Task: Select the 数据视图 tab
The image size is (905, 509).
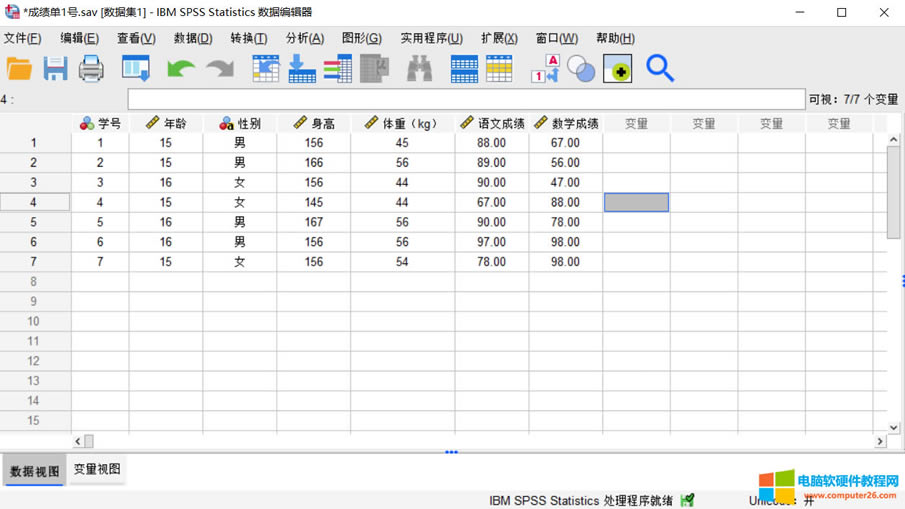Action: (34, 471)
